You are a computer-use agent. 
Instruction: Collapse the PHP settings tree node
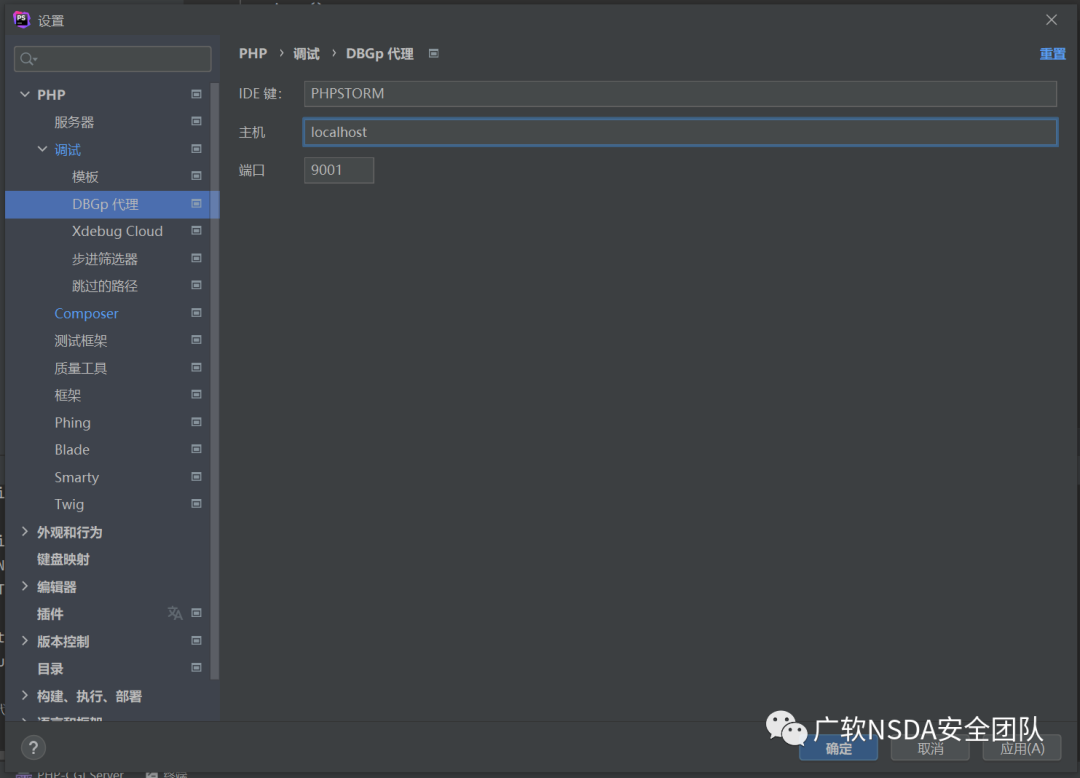click(x=25, y=94)
